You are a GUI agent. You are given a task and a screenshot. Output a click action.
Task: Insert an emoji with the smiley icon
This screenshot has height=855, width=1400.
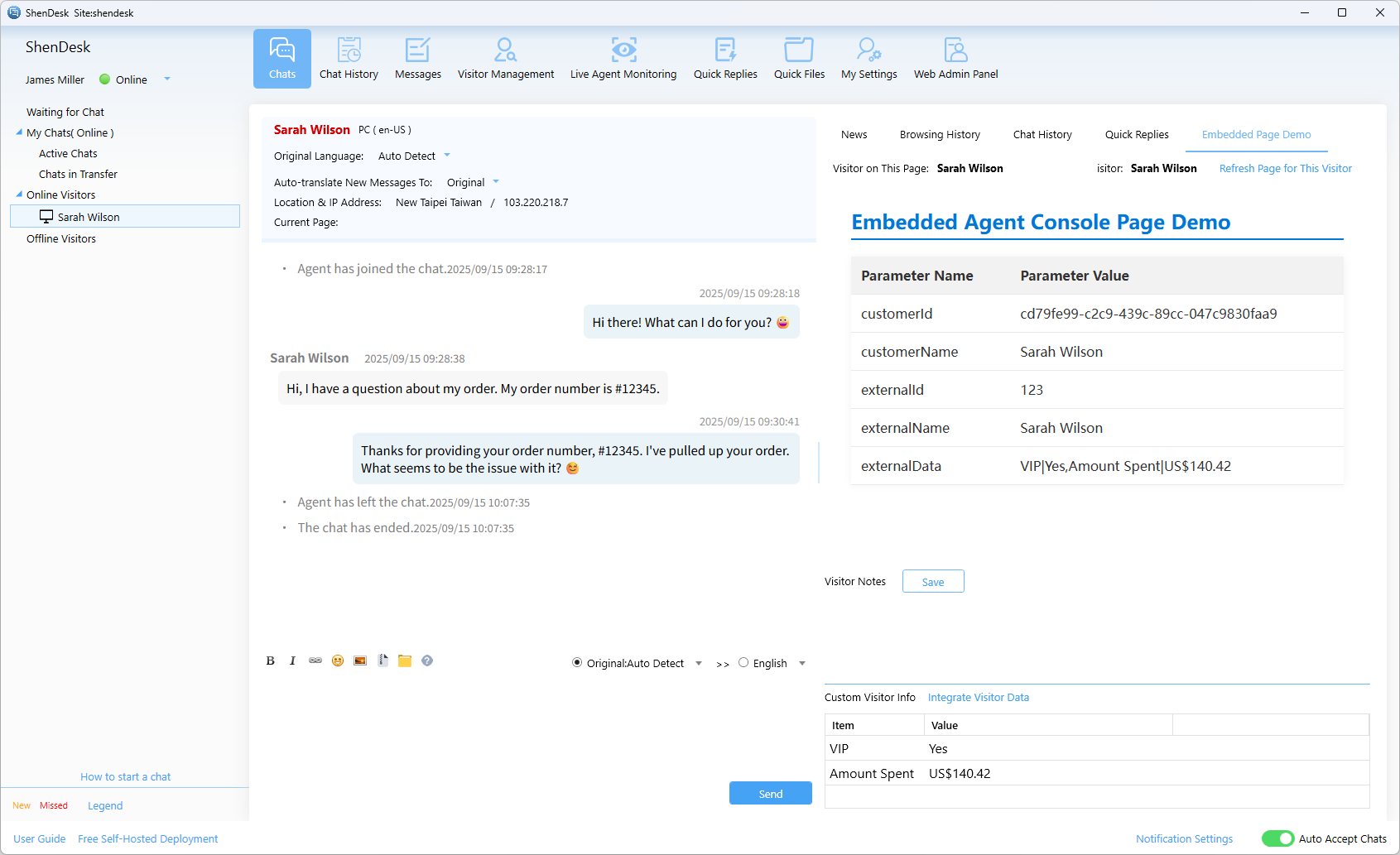pos(338,660)
